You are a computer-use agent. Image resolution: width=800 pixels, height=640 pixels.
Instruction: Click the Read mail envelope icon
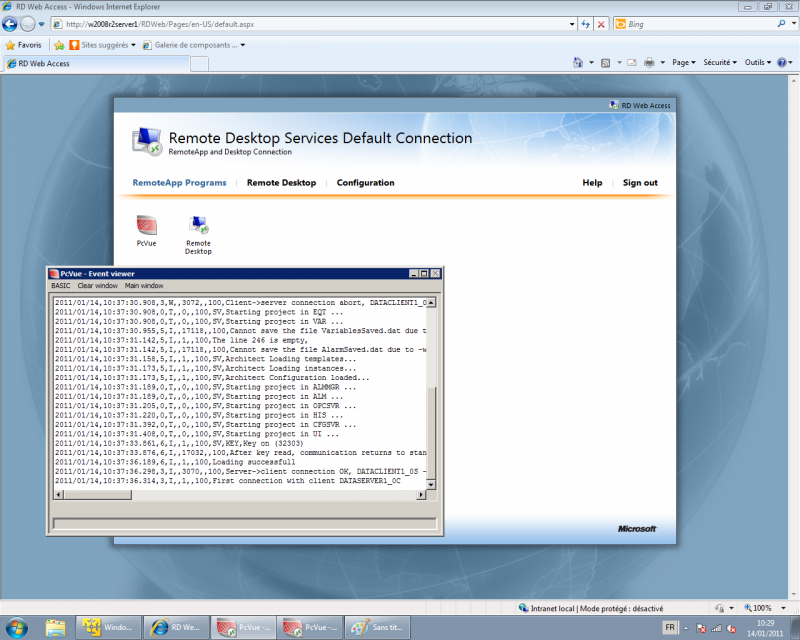[x=632, y=63]
